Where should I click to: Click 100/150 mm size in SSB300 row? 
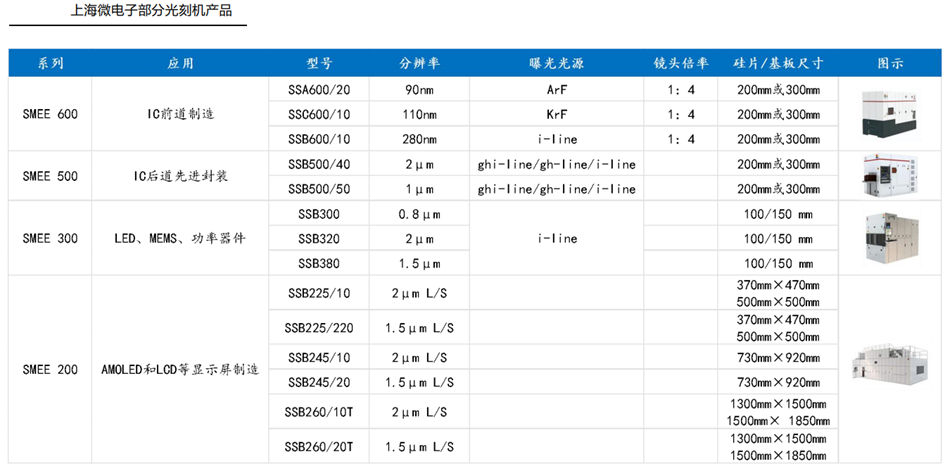(x=778, y=214)
